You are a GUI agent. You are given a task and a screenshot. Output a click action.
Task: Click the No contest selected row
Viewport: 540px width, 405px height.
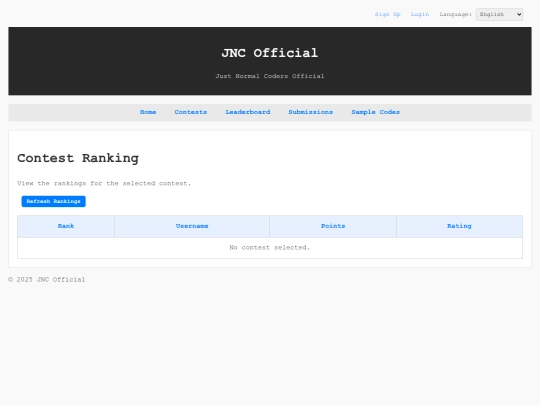pyautogui.click(x=270, y=248)
